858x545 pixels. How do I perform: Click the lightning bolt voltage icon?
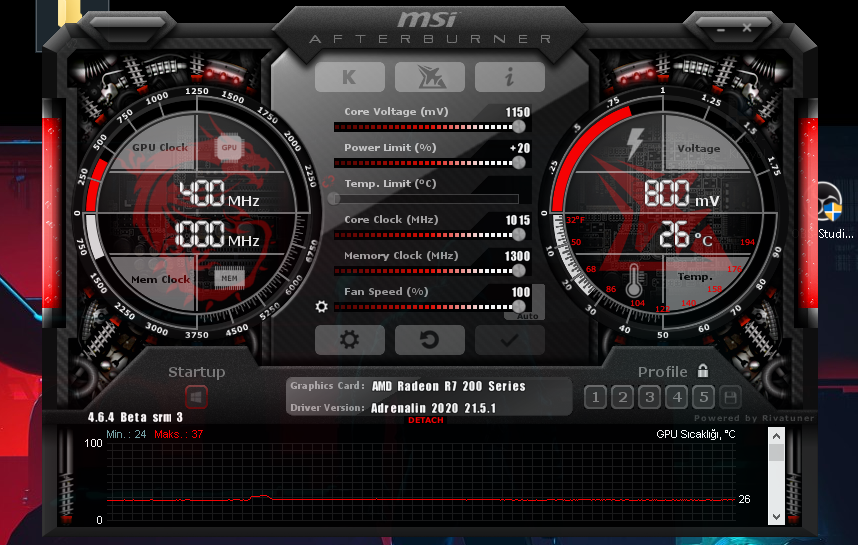click(x=635, y=144)
